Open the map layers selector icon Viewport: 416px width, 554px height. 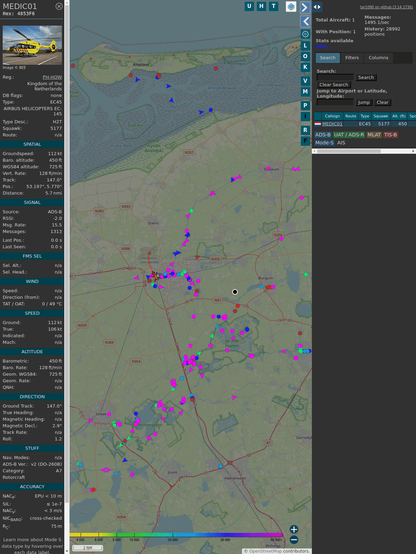[291, 7]
